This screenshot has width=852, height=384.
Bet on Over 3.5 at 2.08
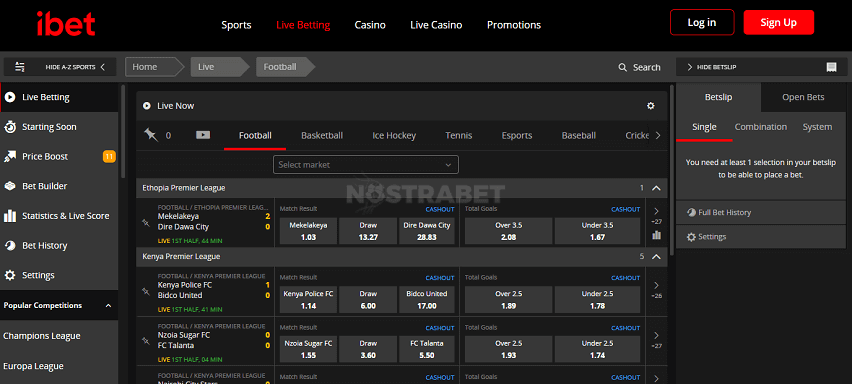(509, 231)
